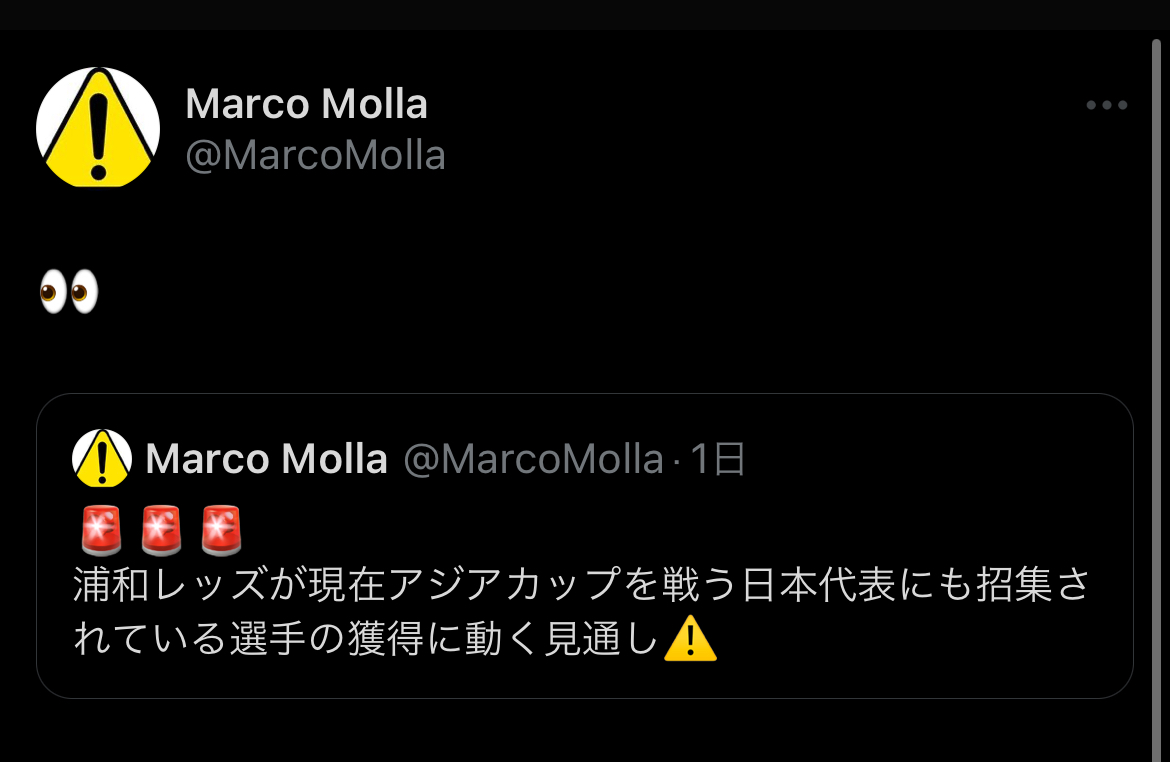Click the eyes emoji in the tweet body
Screen dimensions: 1170x762
point(69,291)
